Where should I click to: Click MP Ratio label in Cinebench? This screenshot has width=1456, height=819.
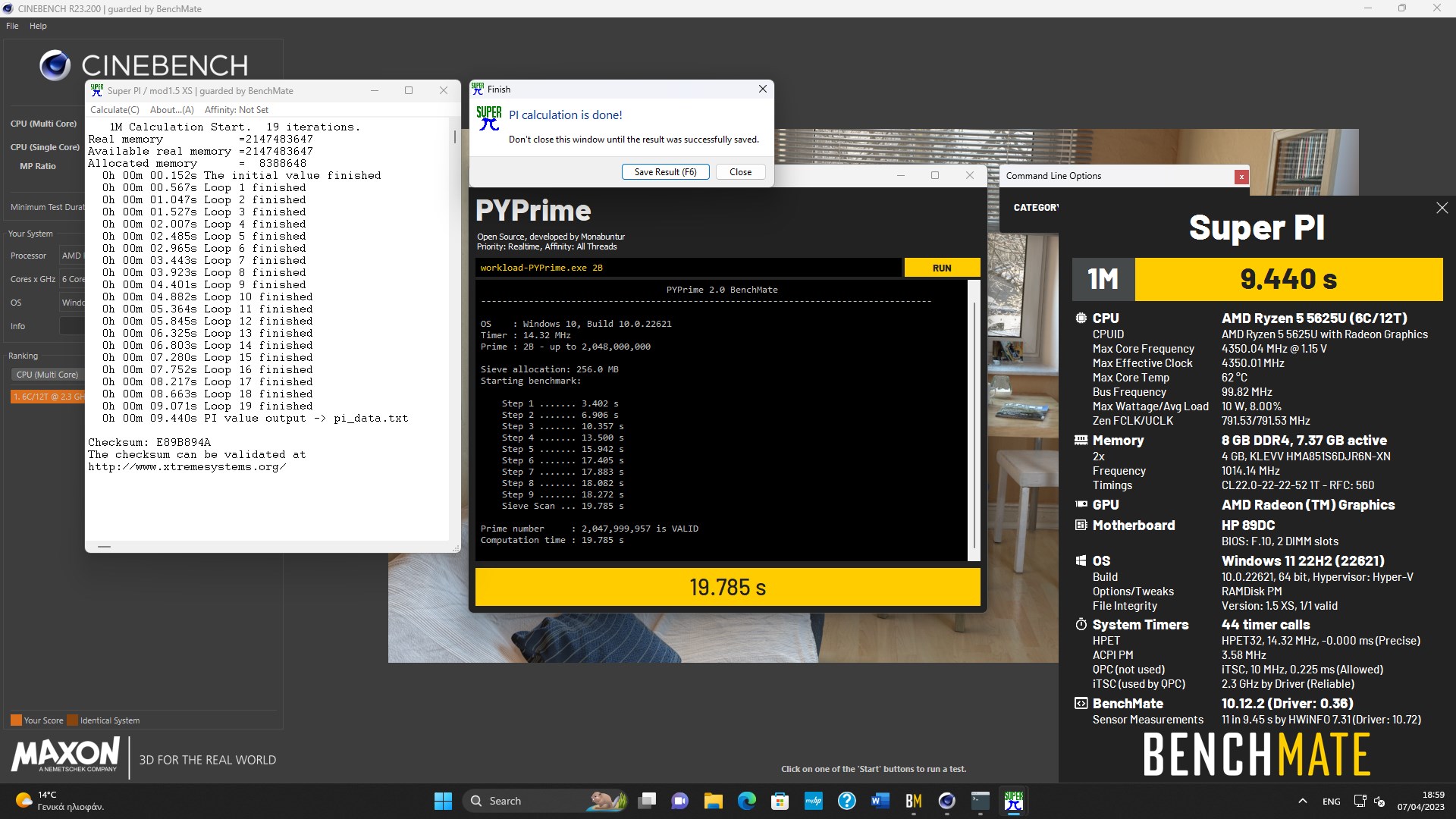click(x=38, y=166)
